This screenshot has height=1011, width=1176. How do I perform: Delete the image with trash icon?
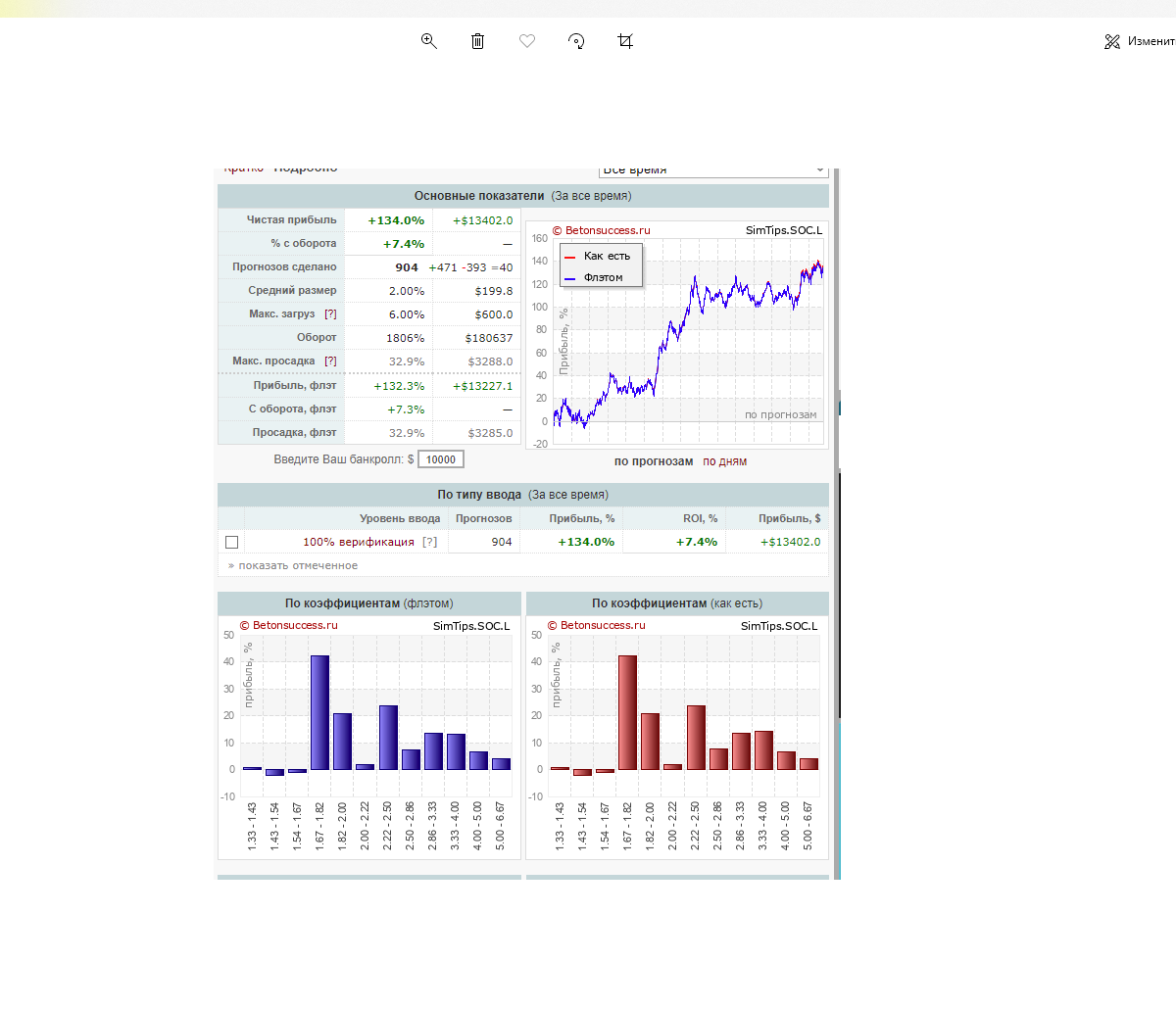478,41
